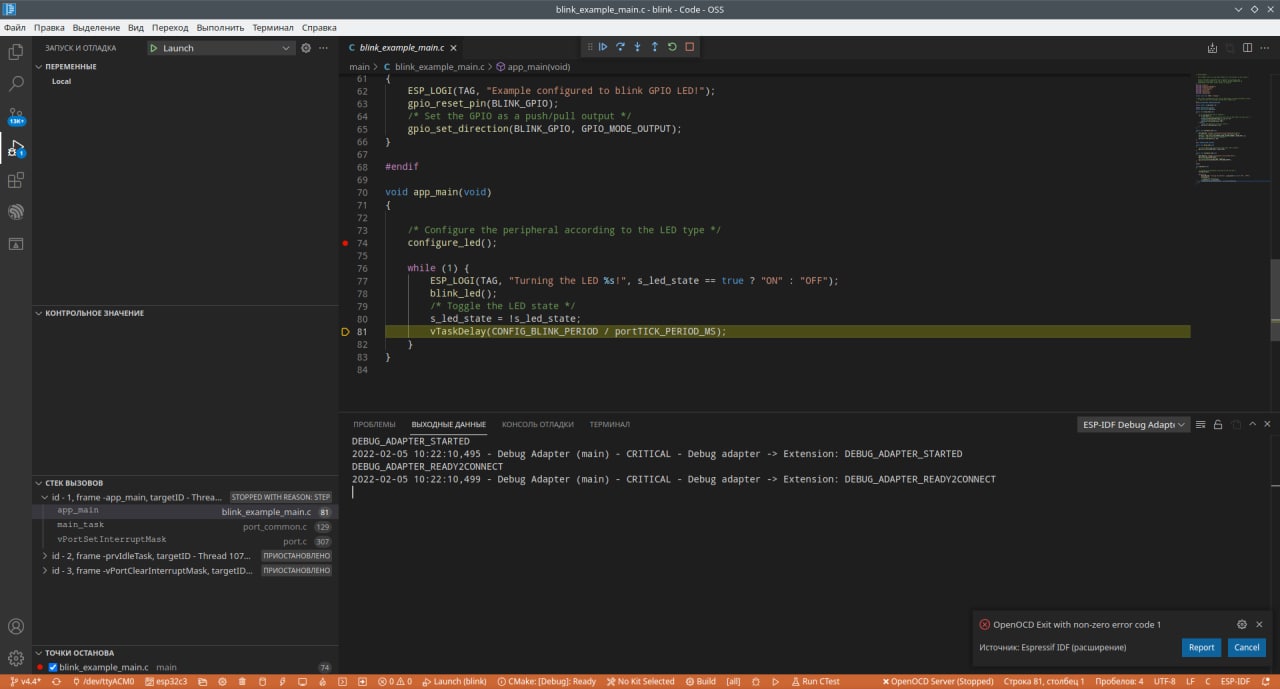This screenshot has height=689, width=1280.
Task: Stop debugging with the red square
Action: point(689,47)
